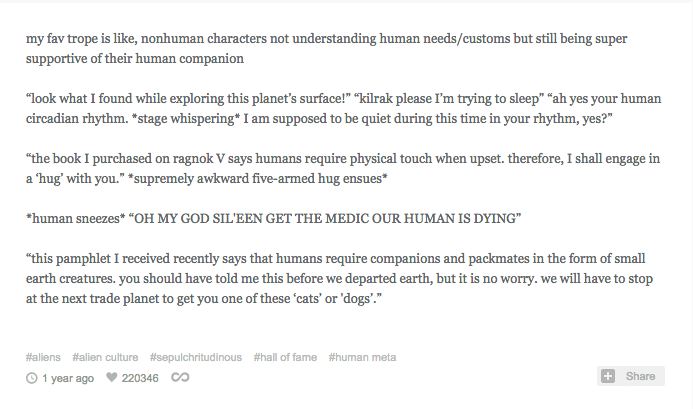Click the heart like icon
Image resolution: width=693 pixels, height=409 pixels.
[x=111, y=378]
